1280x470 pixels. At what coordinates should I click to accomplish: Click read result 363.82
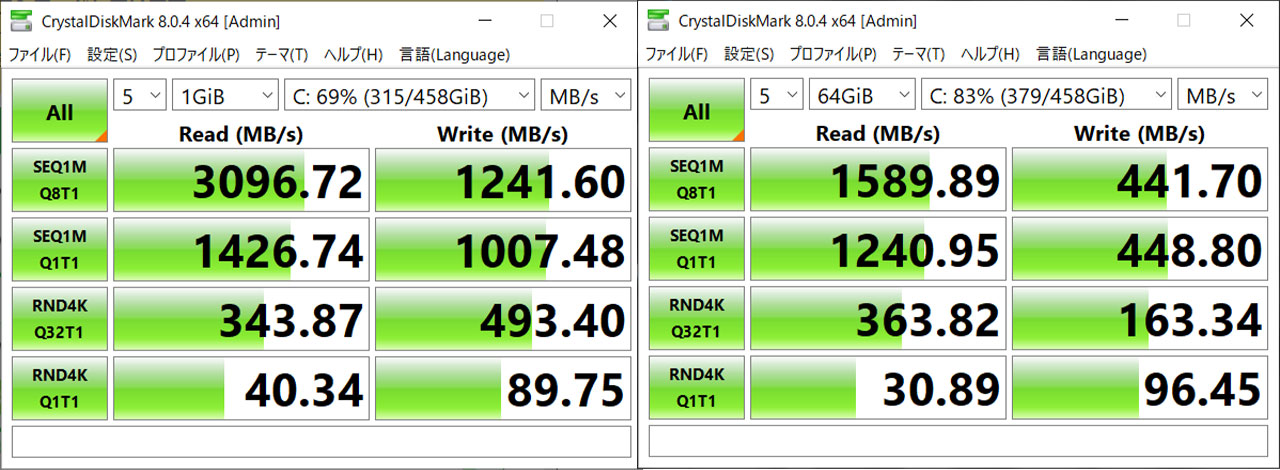878,319
